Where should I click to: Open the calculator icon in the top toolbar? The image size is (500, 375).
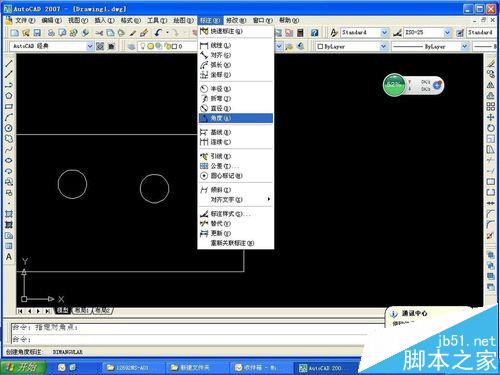[x=300, y=32]
